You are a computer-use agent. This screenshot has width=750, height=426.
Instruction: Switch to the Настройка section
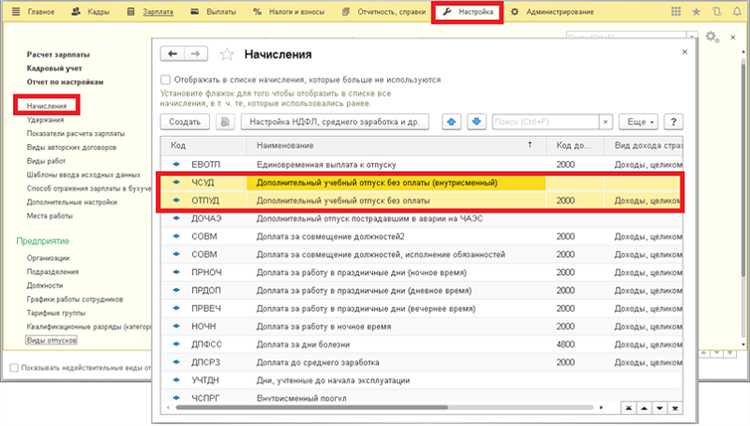[467, 11]
